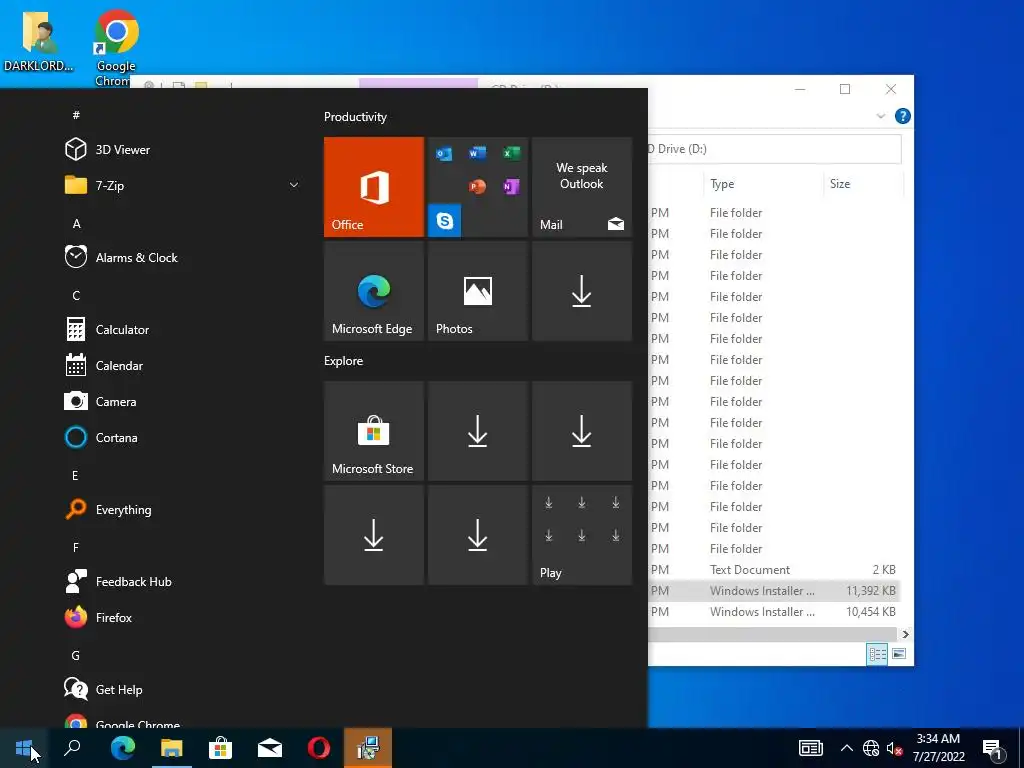The height and width of the screenshot is (768, 1024).
Task: Click the Windows Start button
Action: pos(24,748)
